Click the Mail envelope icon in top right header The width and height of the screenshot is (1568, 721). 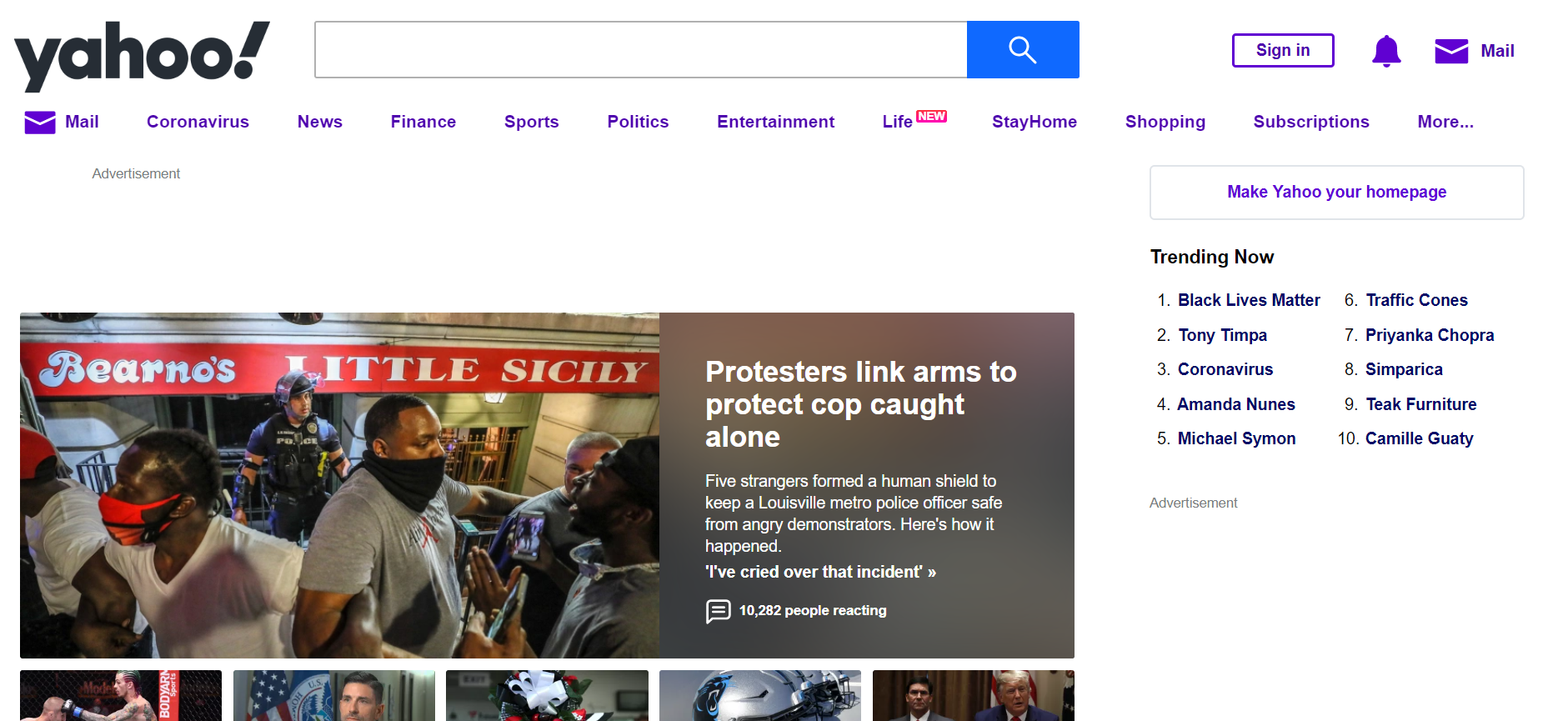coord(1451,51)
